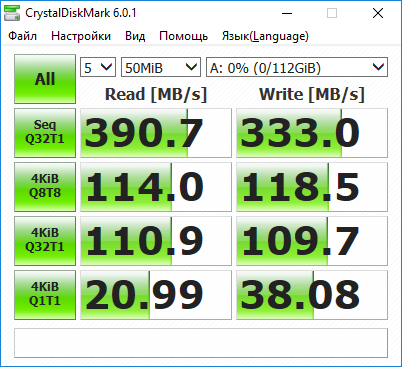Viewport: 402px width, 367px height.
Task: Open the test count dropdown showing 5
Action: point(98,67)
